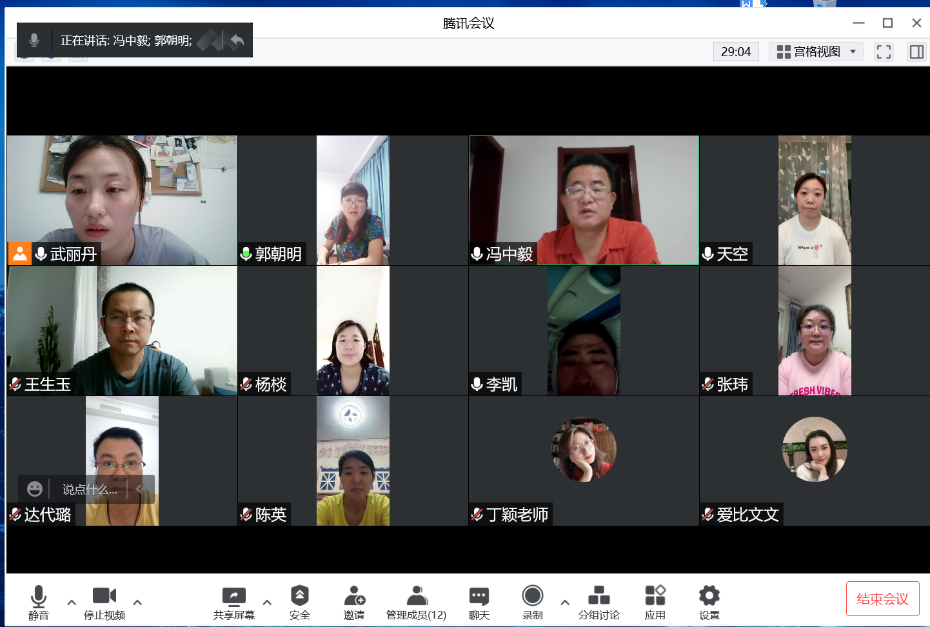Expand recording options arrow beside 录制
The image size is (930, 627).
click(x=565, y=602)
